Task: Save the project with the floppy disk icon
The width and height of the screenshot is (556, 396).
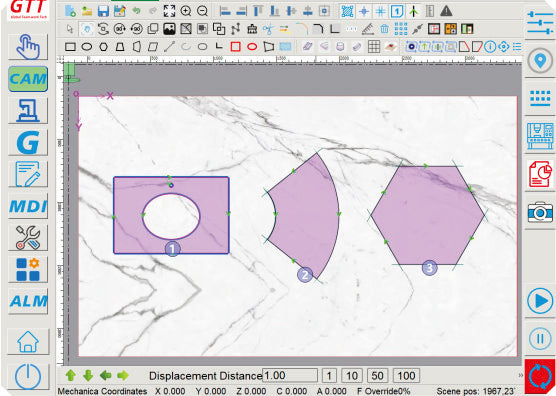Action: (x=103, y=11)
